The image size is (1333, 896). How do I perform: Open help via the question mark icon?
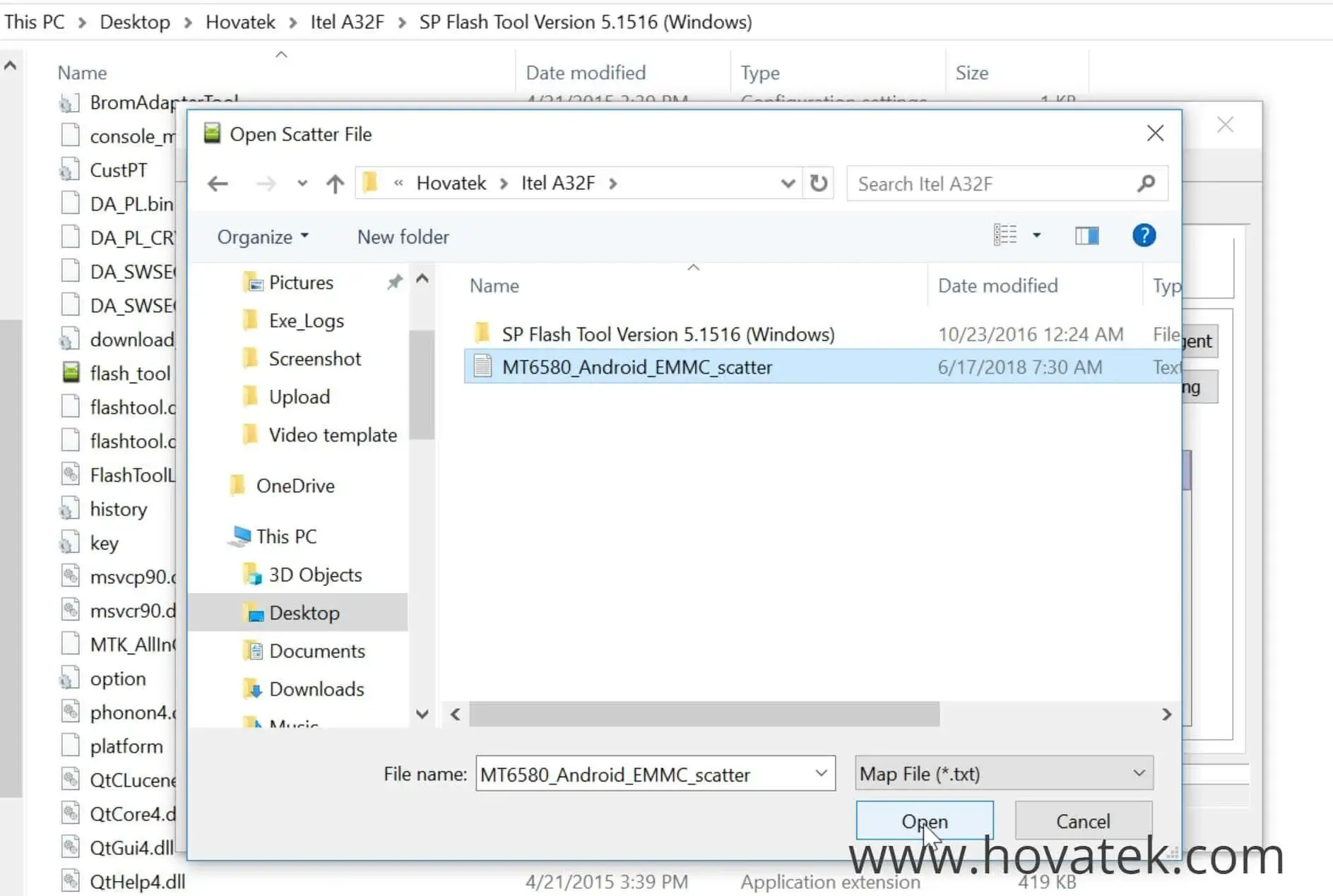[x=1144, y=235]
